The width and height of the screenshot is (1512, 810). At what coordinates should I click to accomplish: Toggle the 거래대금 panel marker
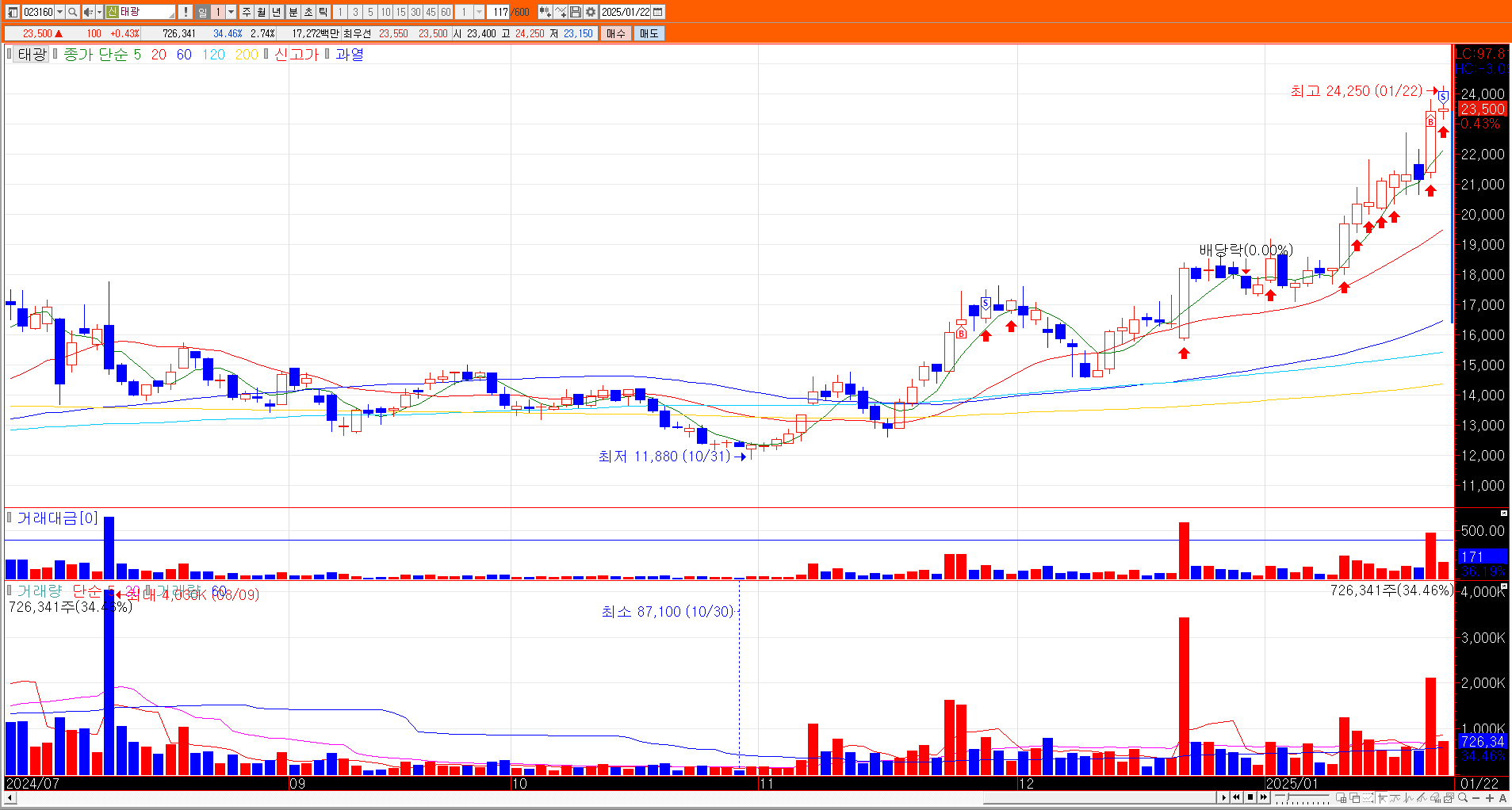[10, 518]
